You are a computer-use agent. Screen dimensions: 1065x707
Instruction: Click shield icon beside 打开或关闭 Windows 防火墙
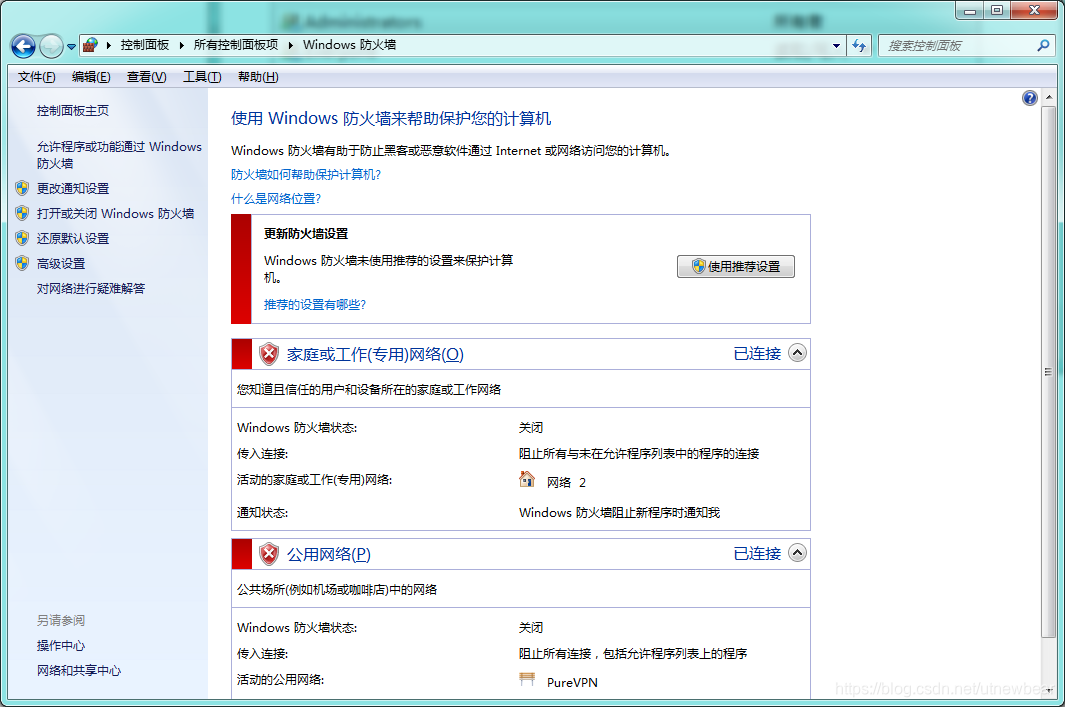22,213
